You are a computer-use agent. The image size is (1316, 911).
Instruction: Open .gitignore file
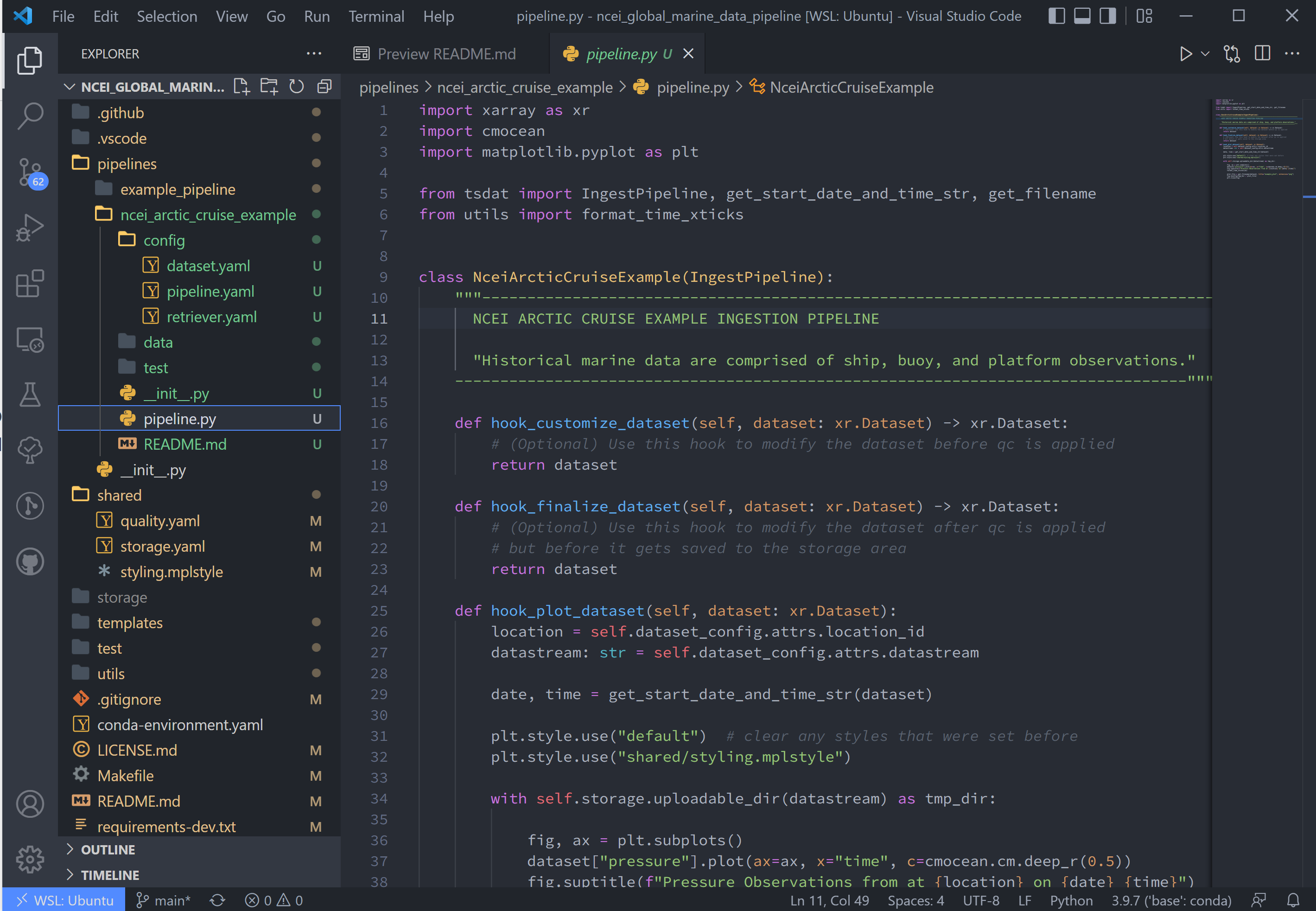200,699
